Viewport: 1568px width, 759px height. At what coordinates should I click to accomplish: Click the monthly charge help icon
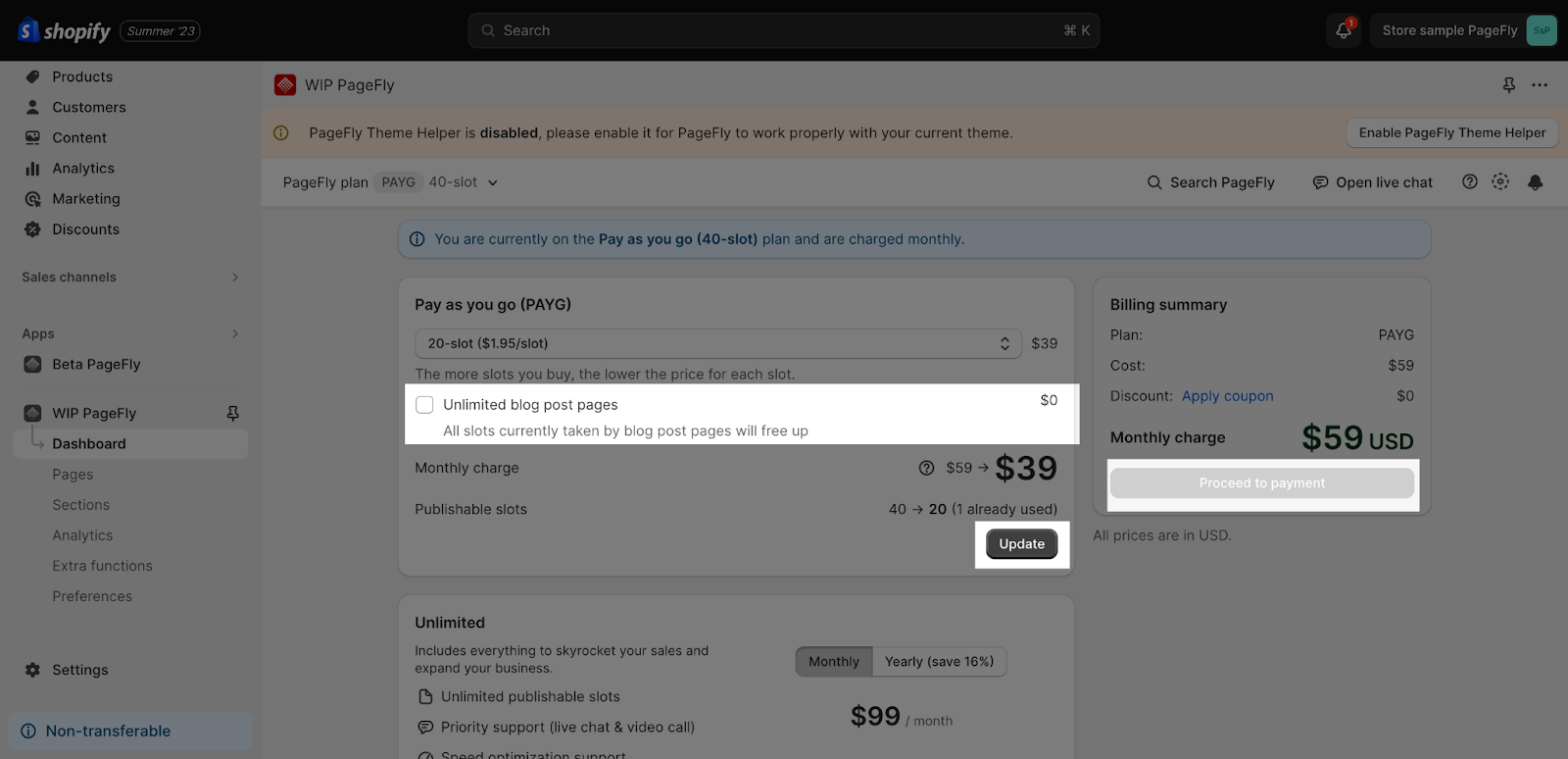click(926, 468)
